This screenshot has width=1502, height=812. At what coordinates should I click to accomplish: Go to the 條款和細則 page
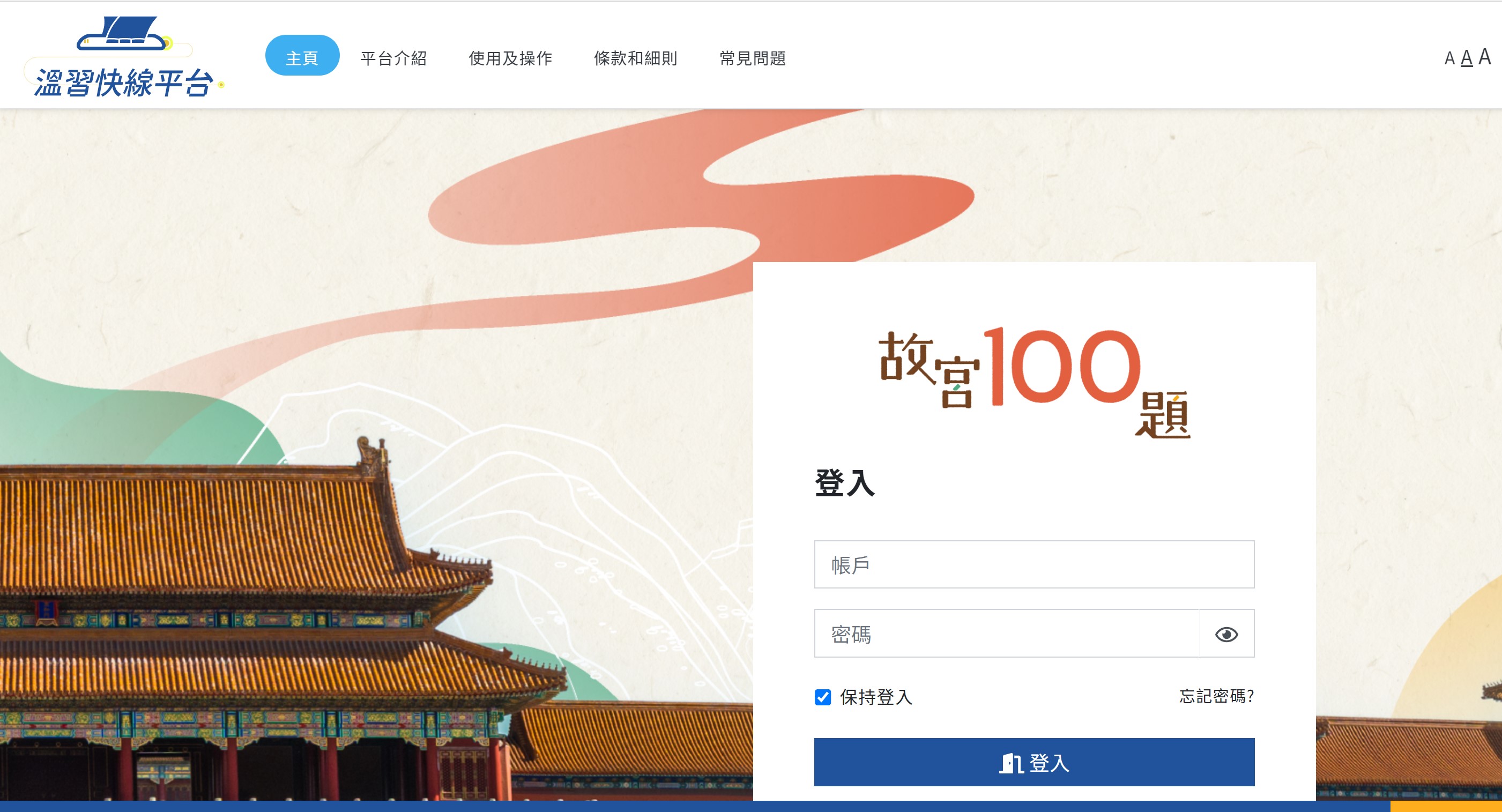click(x=636, y=58)
